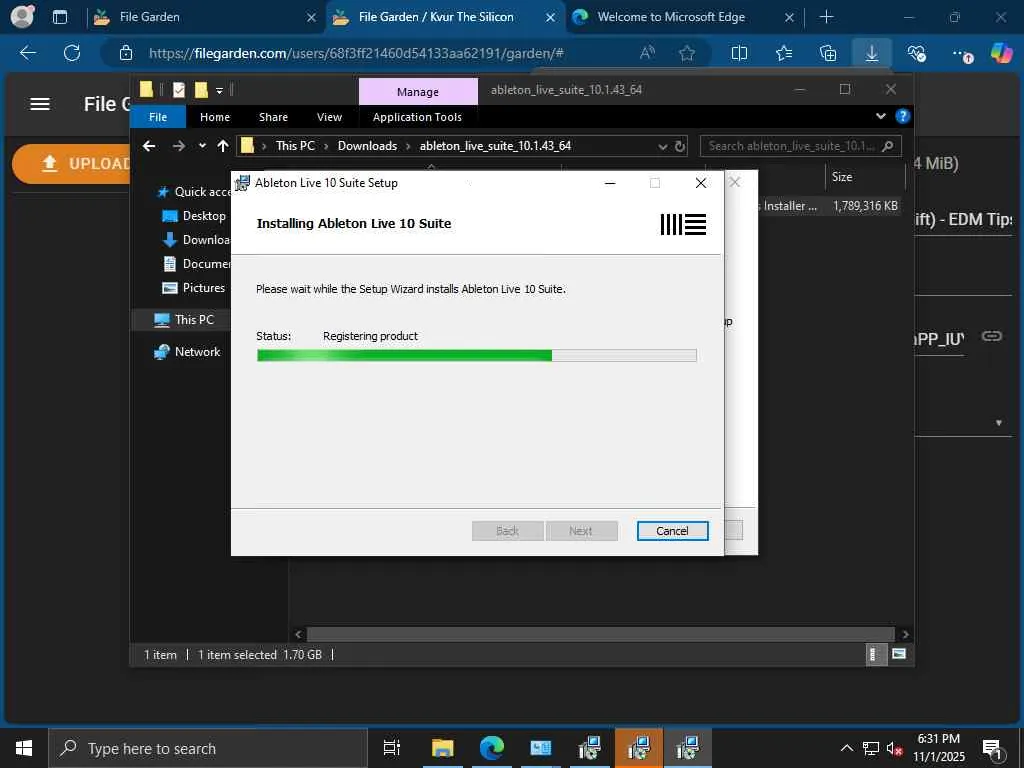Refresh the Explorer address bar
Screen dimensions: 1024x768
[680, 146]
